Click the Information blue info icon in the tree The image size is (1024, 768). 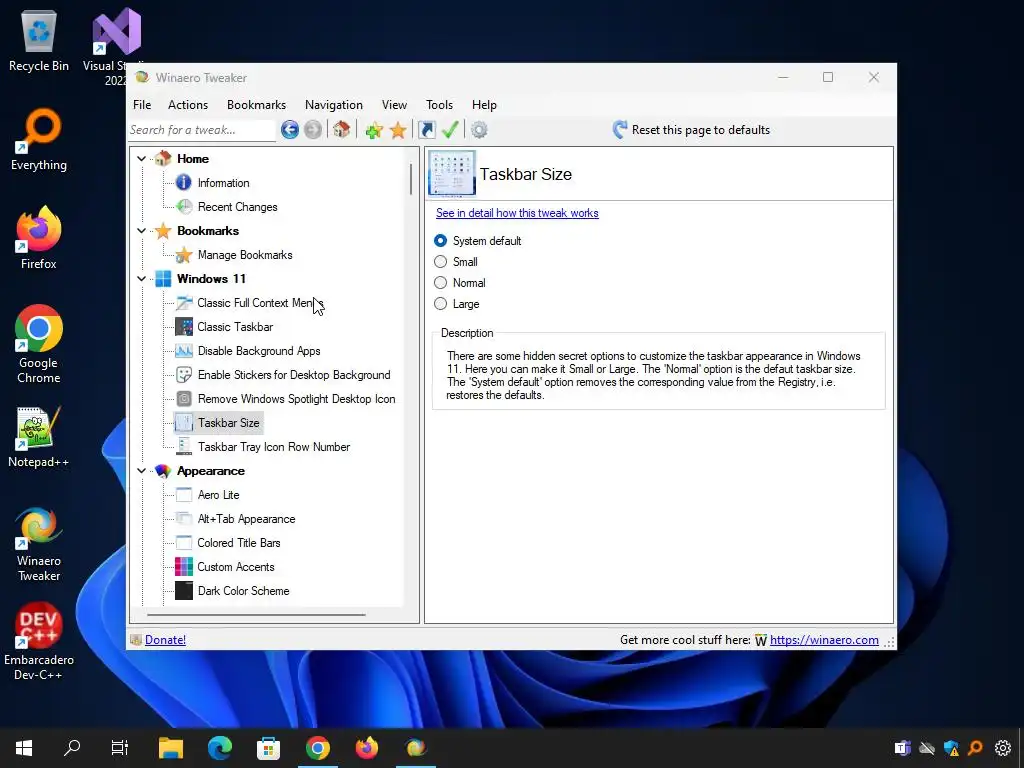184,183
